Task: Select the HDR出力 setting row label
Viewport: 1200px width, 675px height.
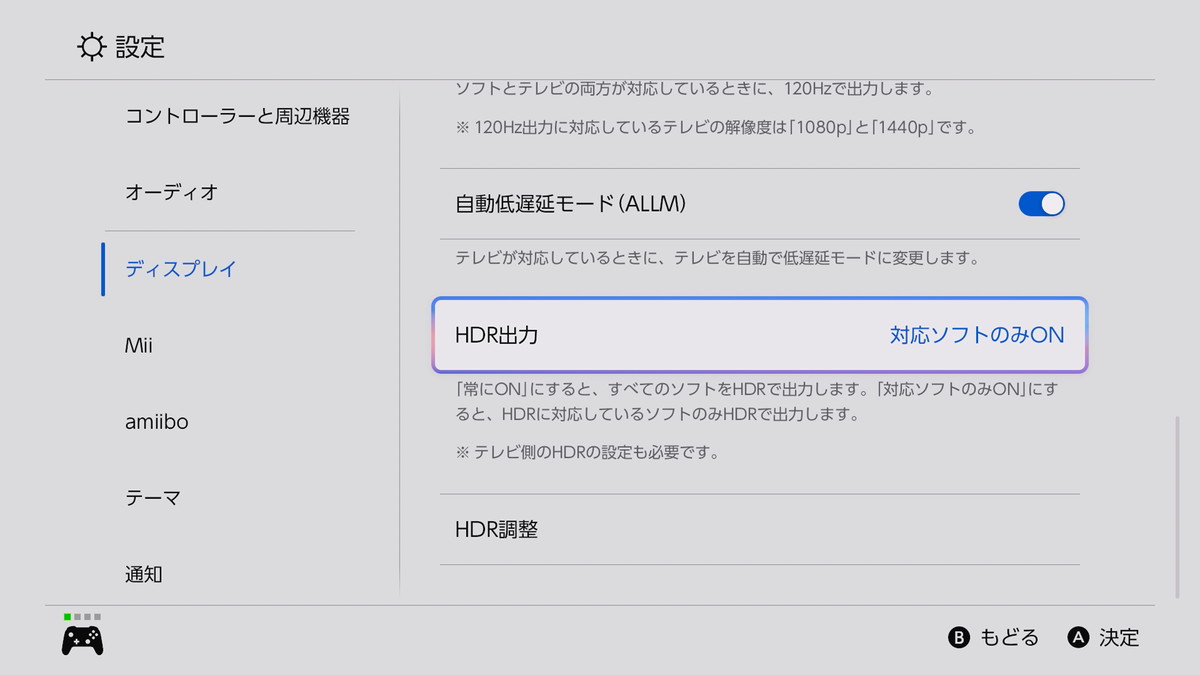Action: pos(497,335)
